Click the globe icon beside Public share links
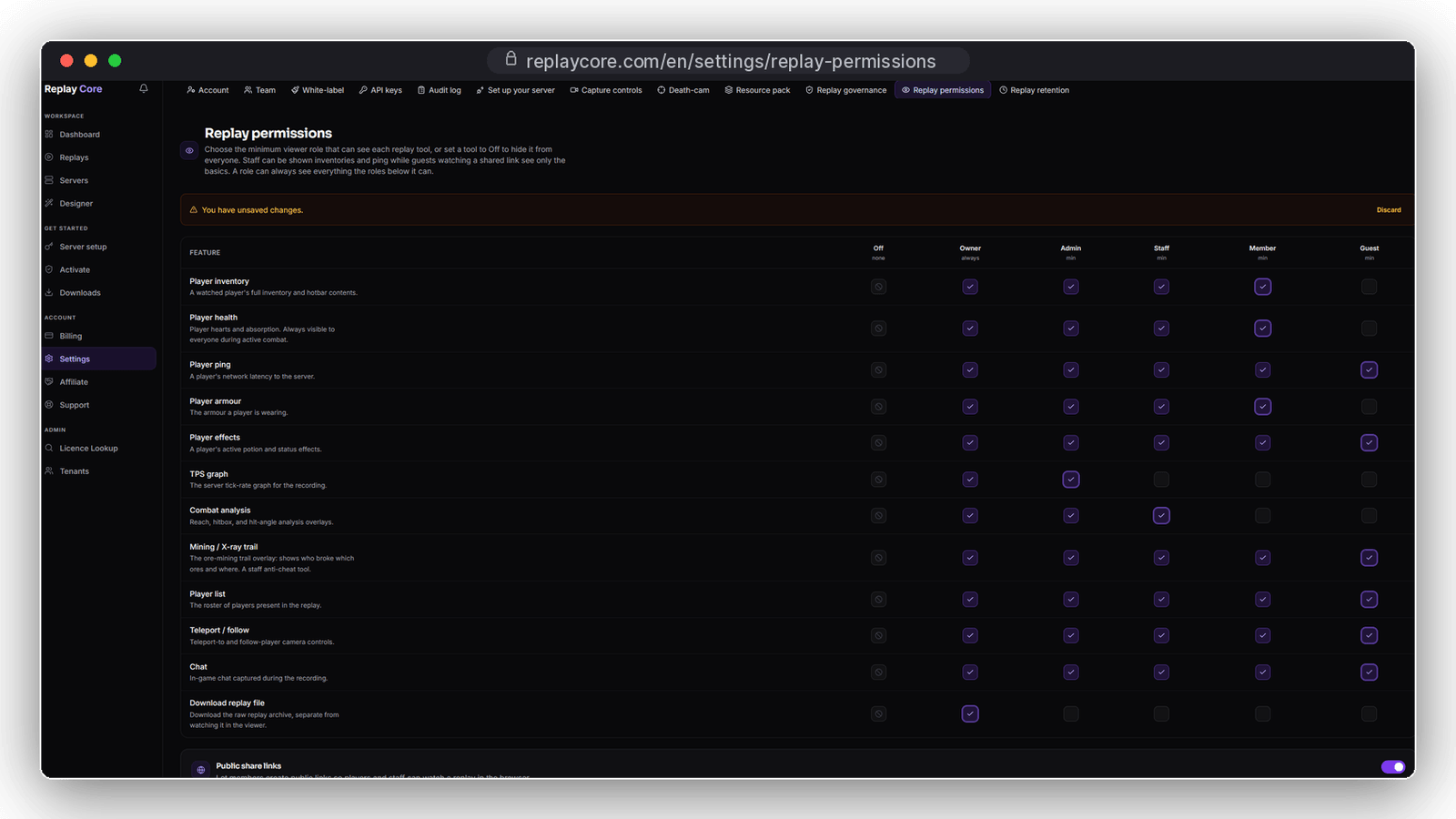This screenshot has width=1456, height=819. click(x=201, y=770)
